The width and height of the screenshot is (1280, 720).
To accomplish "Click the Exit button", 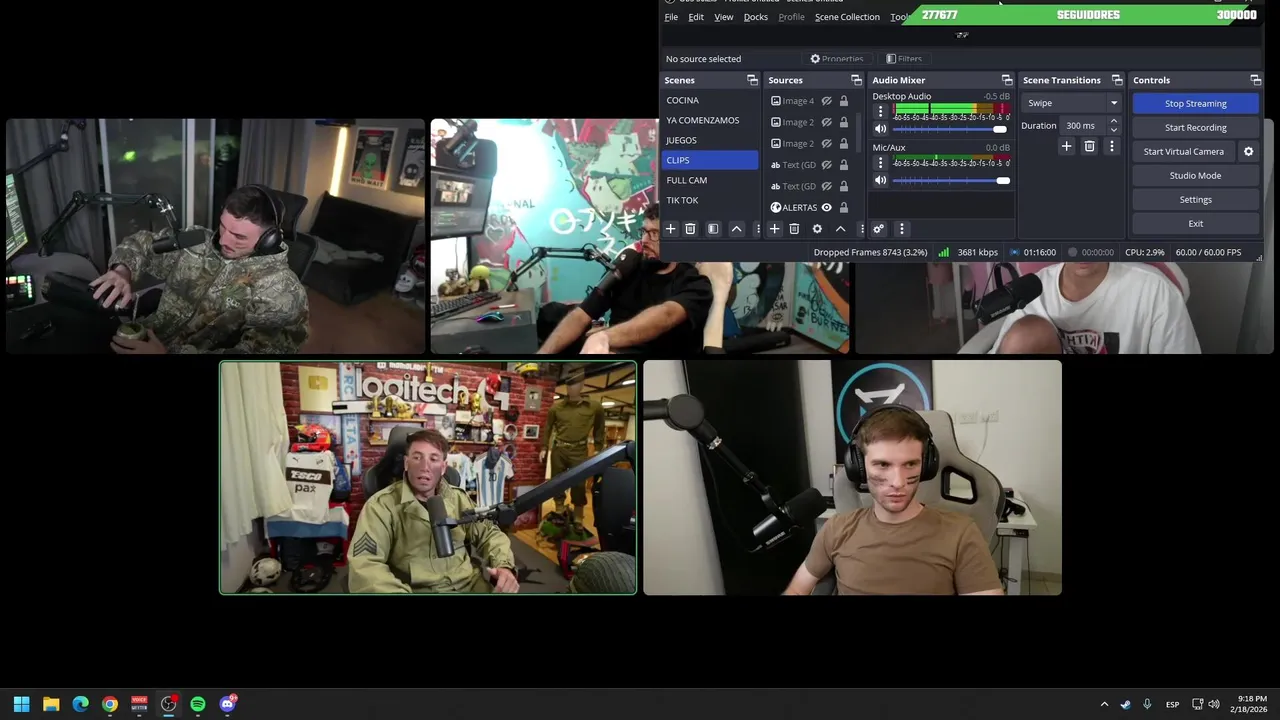I will click(1195, 223).
